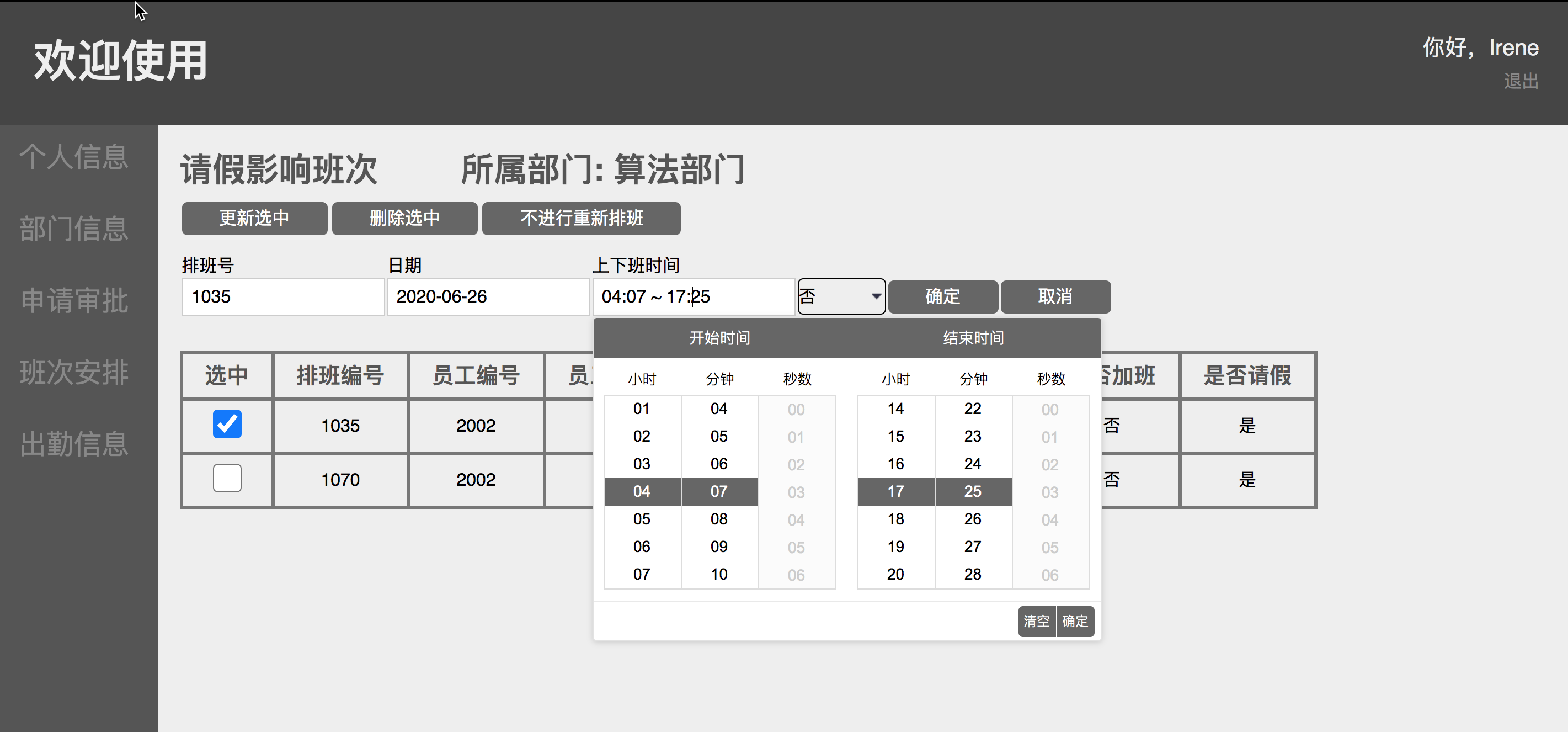Click the 日期 field showing 2020-06-26
Image resolution: width=1568 pixels, height=732 pixels.
[488, 296]
